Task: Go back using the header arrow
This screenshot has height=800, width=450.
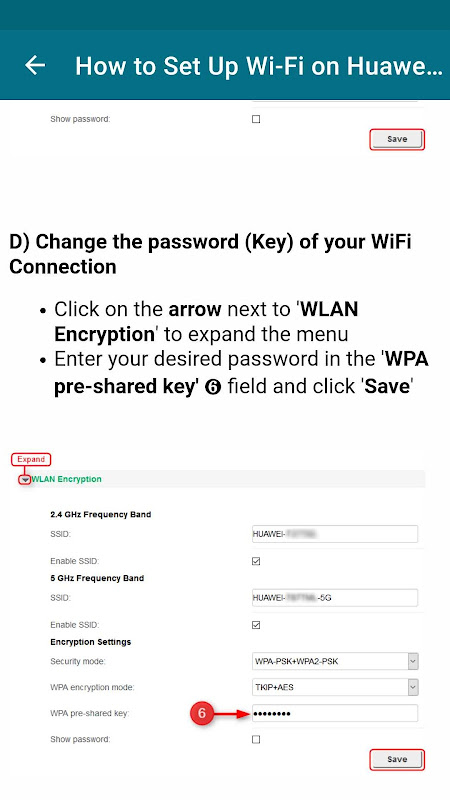Action: [x=35, y=65]
